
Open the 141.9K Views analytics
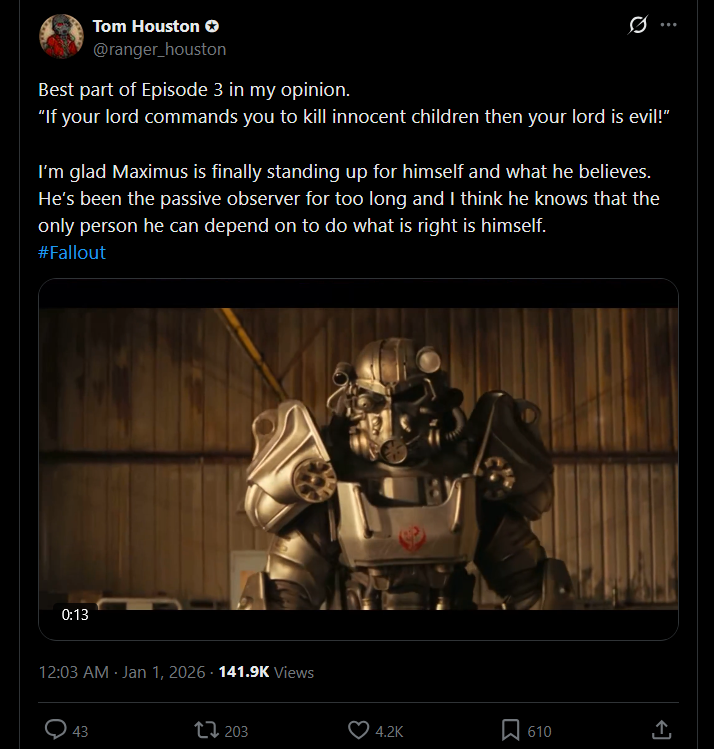[x=265, y=672]
